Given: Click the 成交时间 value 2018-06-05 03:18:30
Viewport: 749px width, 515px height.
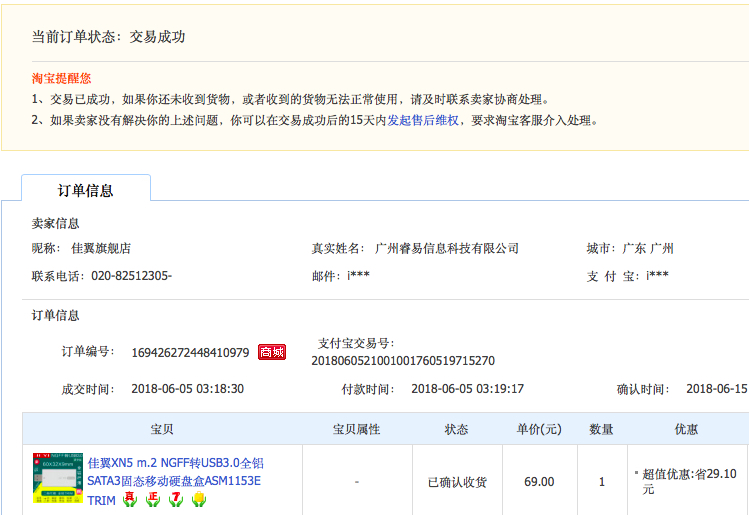Looking at the screenshot, I should click(x=187, y=389).
